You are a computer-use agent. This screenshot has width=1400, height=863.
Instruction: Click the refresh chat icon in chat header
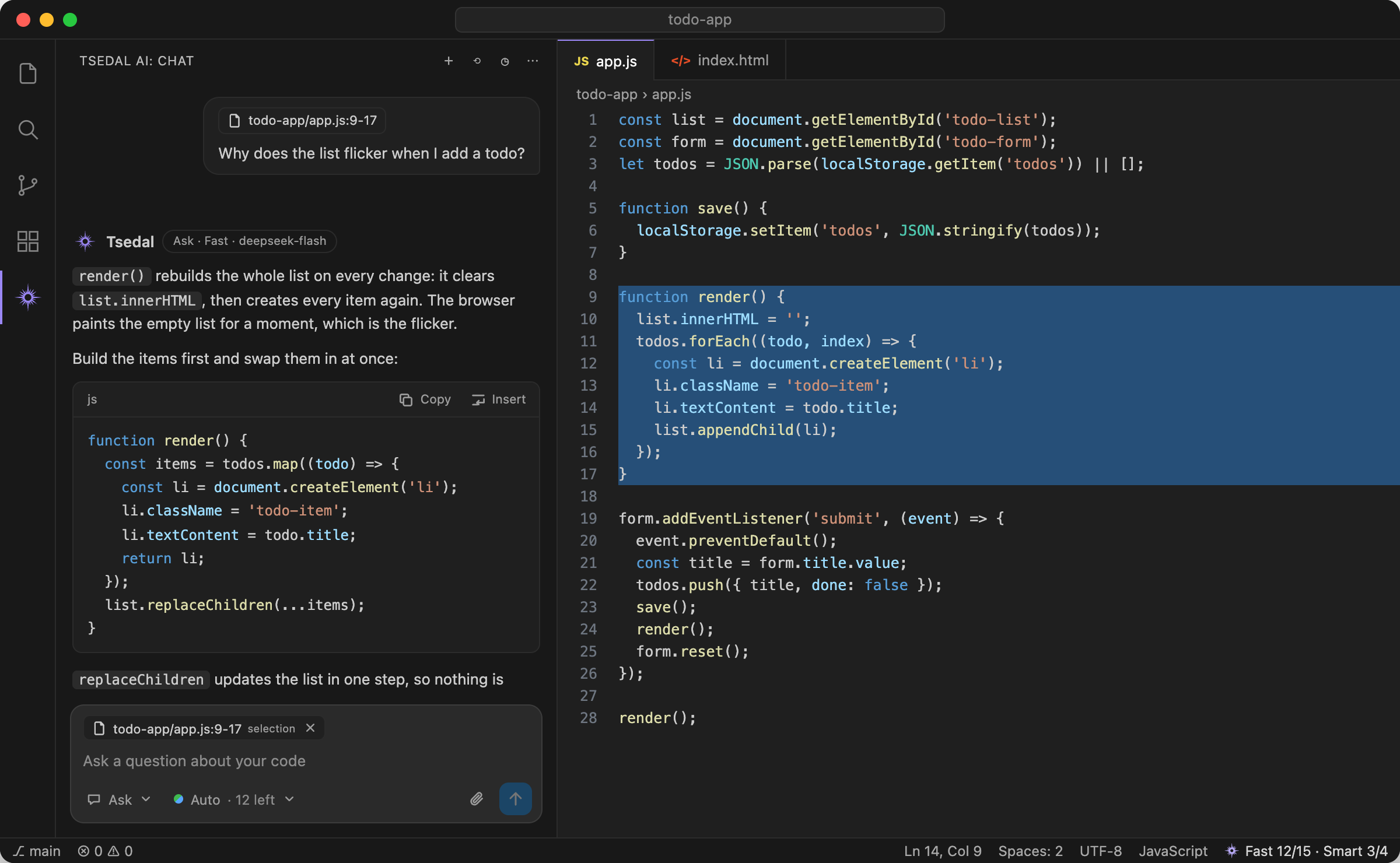click(477, 61)
